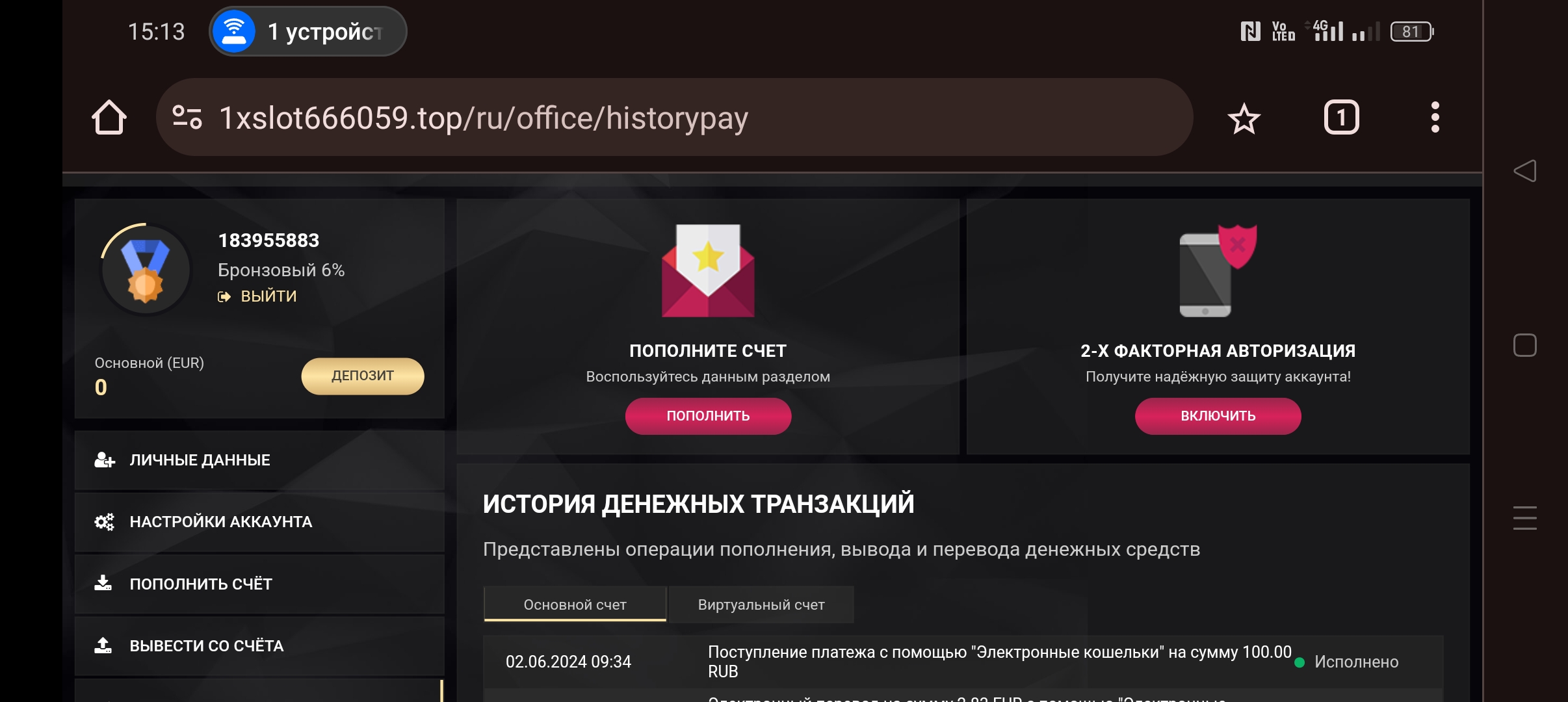The width and height of the screenshot is (1568, 702).
Task: Tap the browser home icon
Action: [x=109, y=118]
